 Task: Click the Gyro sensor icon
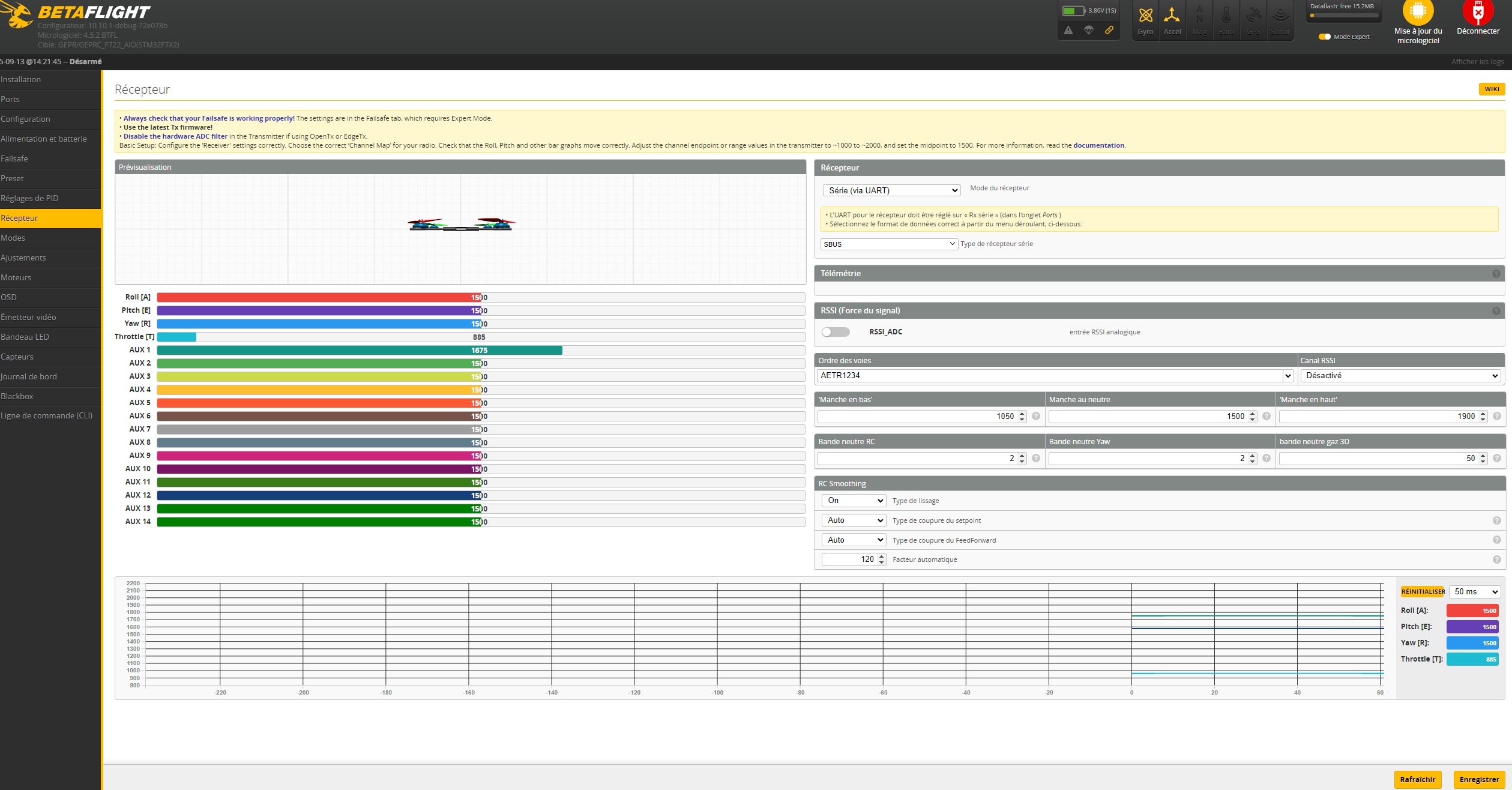[x=1145, y=16]
